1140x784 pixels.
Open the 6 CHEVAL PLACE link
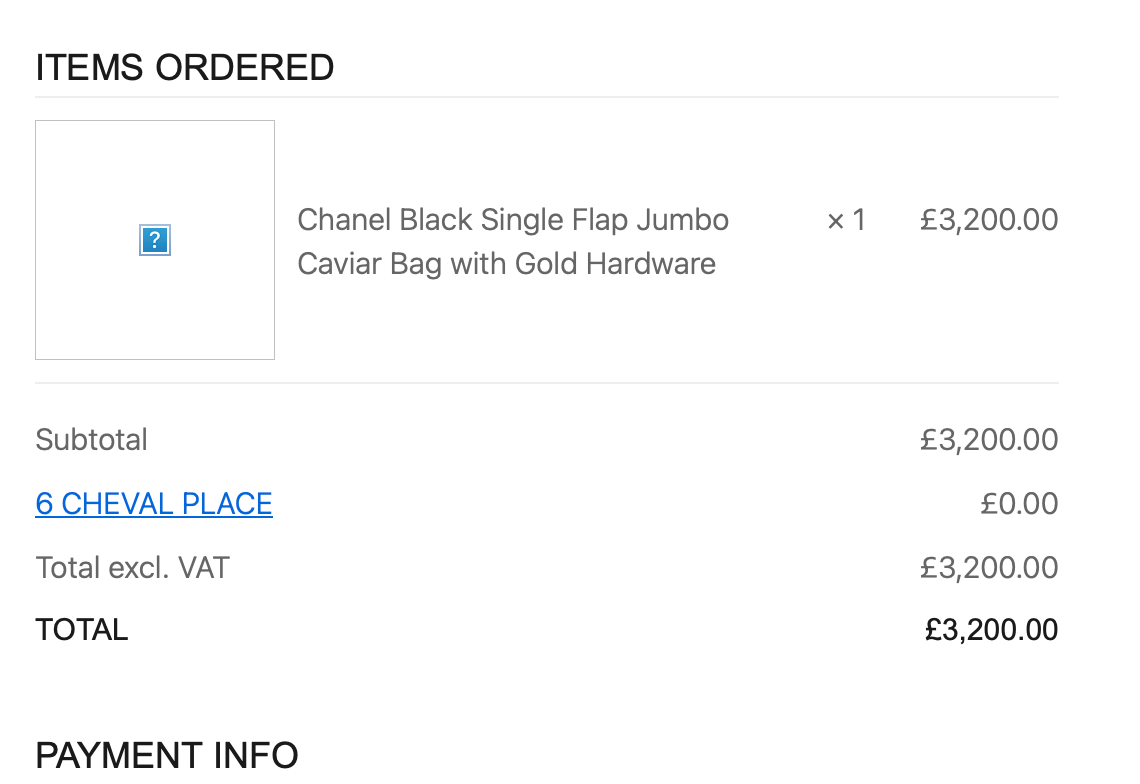pyautogui.click(x=153, y=504)
